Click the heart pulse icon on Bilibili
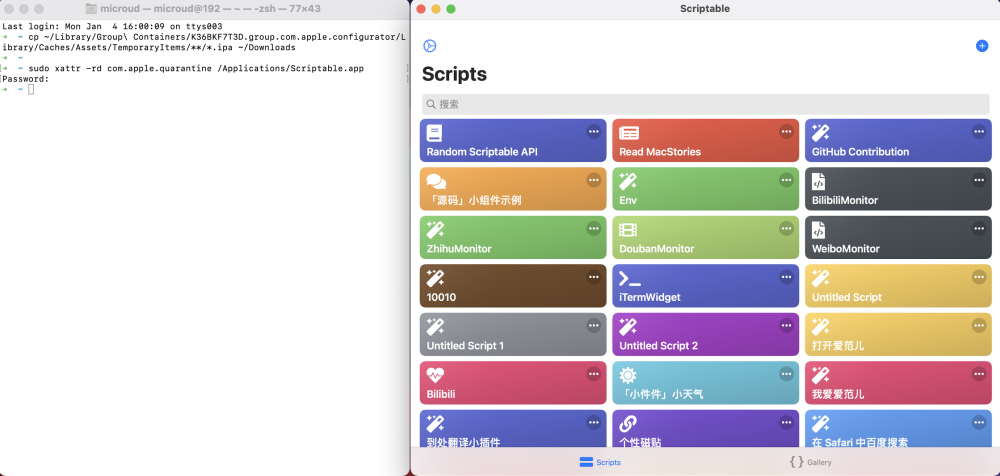 (435, 375)
